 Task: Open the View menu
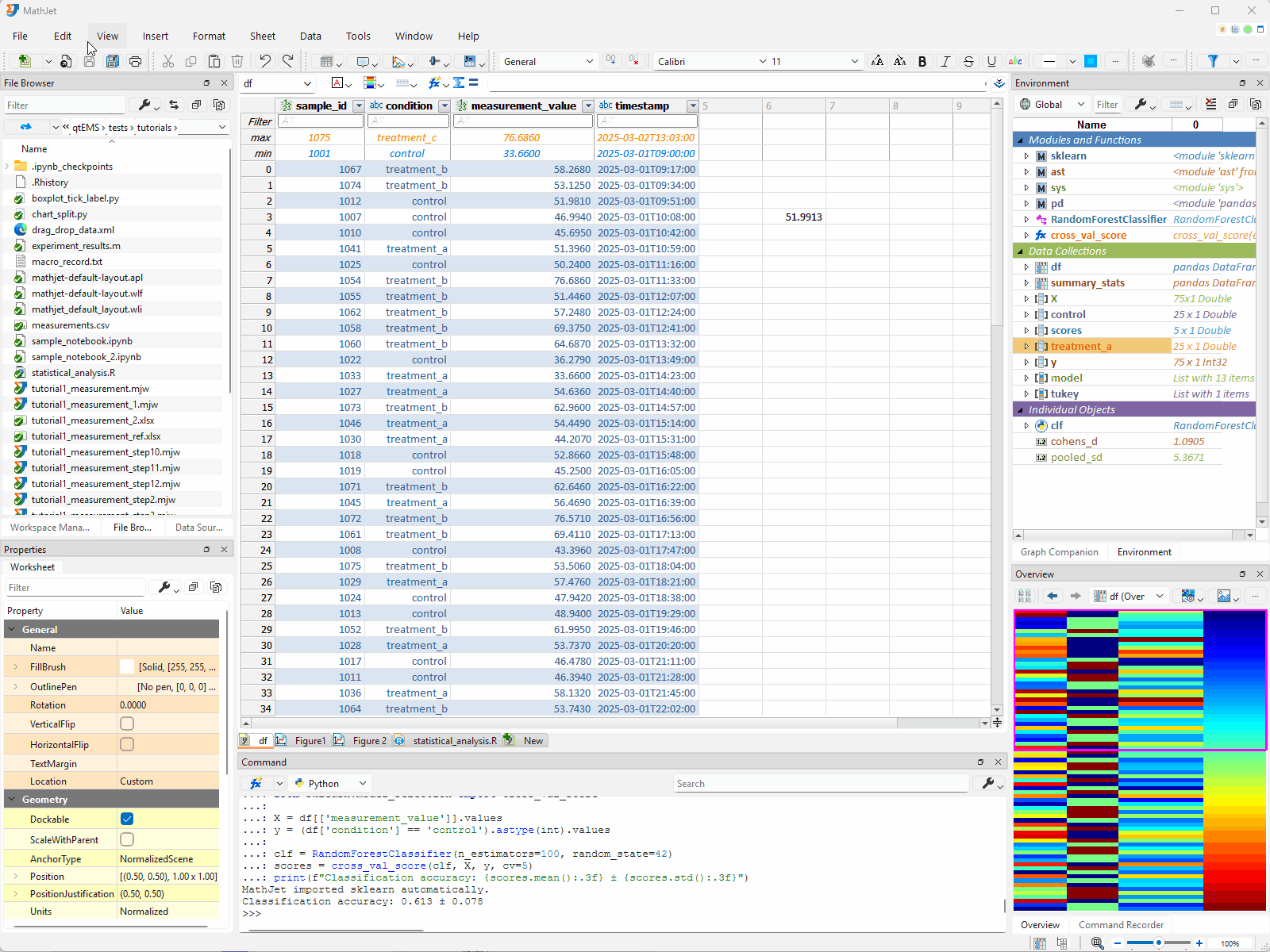[x=107, y=36]
